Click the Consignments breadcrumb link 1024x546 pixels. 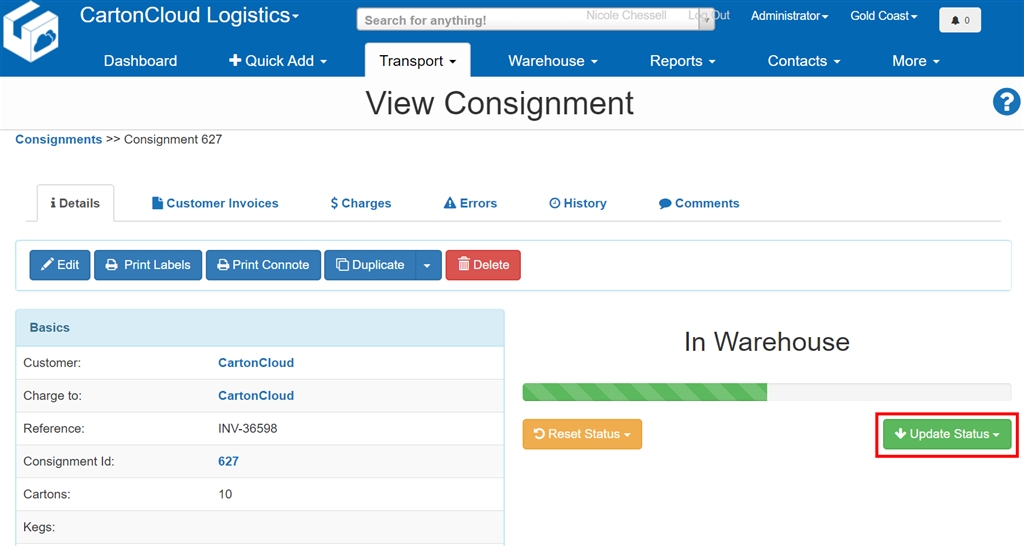59,139
